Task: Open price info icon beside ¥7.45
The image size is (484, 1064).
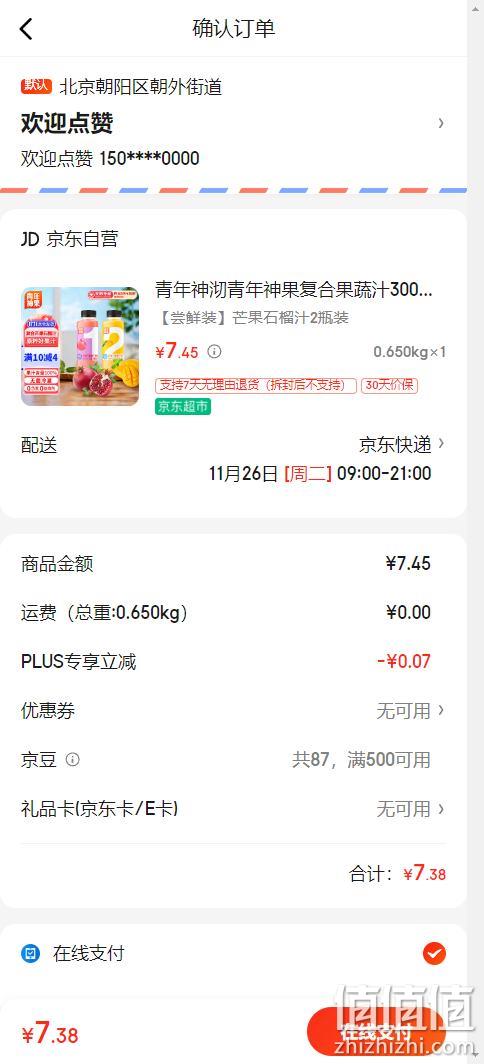Action: tap(215, 352)
